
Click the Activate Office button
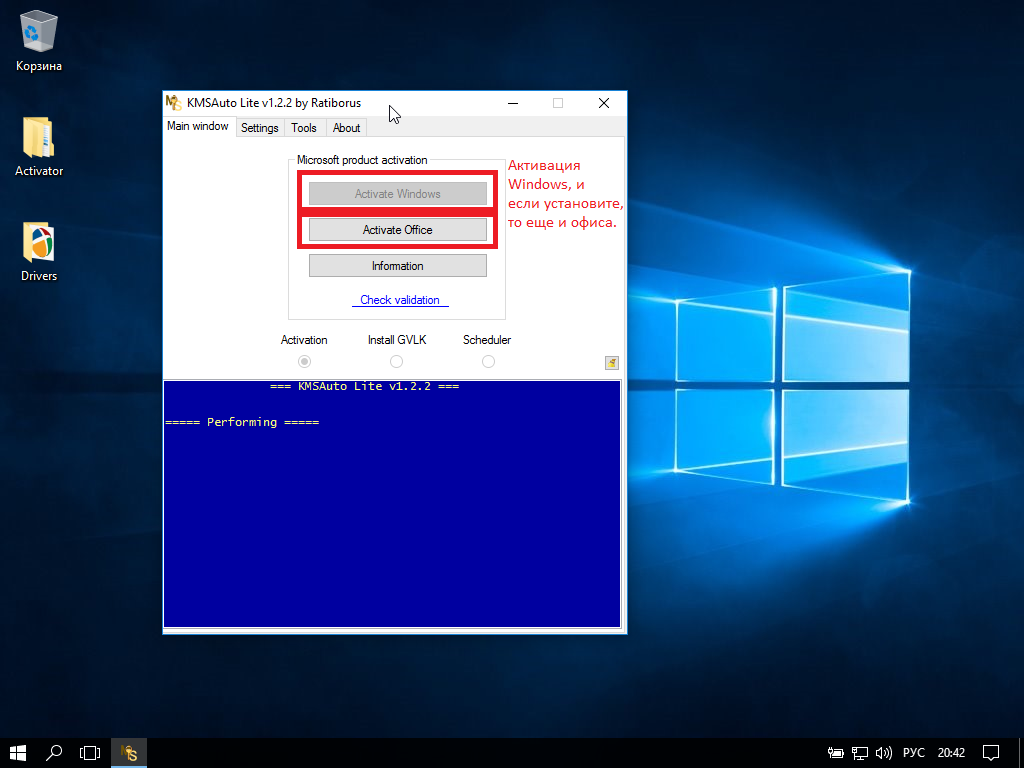pos(398,230)
